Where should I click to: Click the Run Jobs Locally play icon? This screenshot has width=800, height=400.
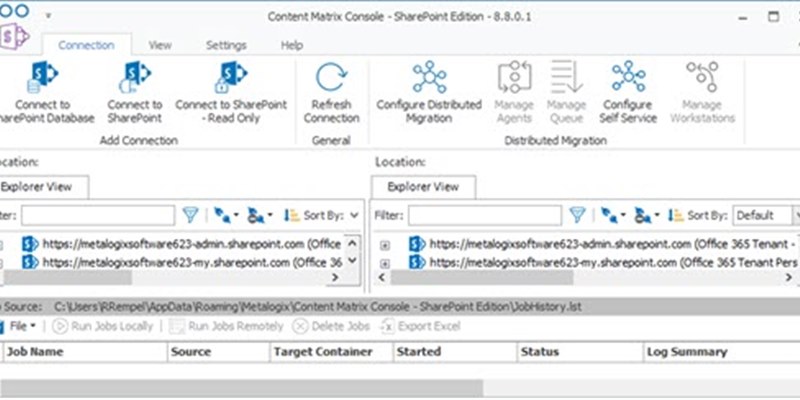[x=60, y=326]
